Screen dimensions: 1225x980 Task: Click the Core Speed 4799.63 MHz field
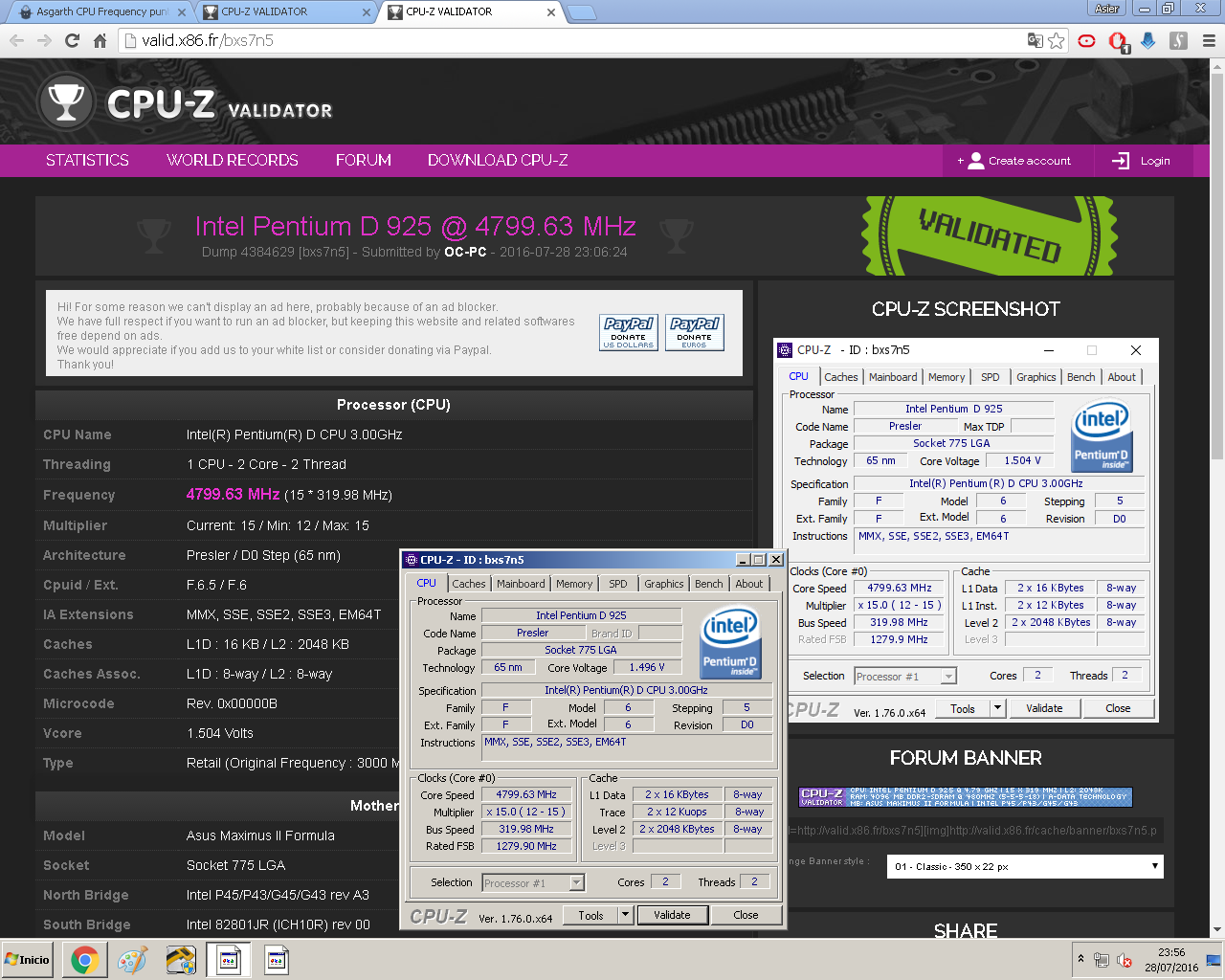click(525, 794)
